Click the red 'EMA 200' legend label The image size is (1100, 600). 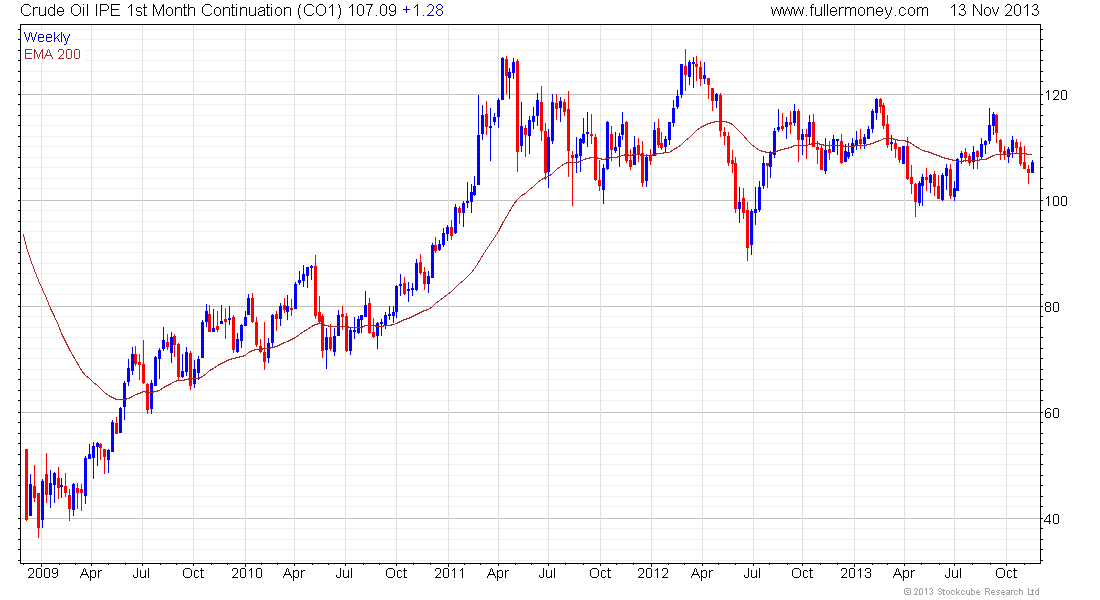(x=53, y=54)
